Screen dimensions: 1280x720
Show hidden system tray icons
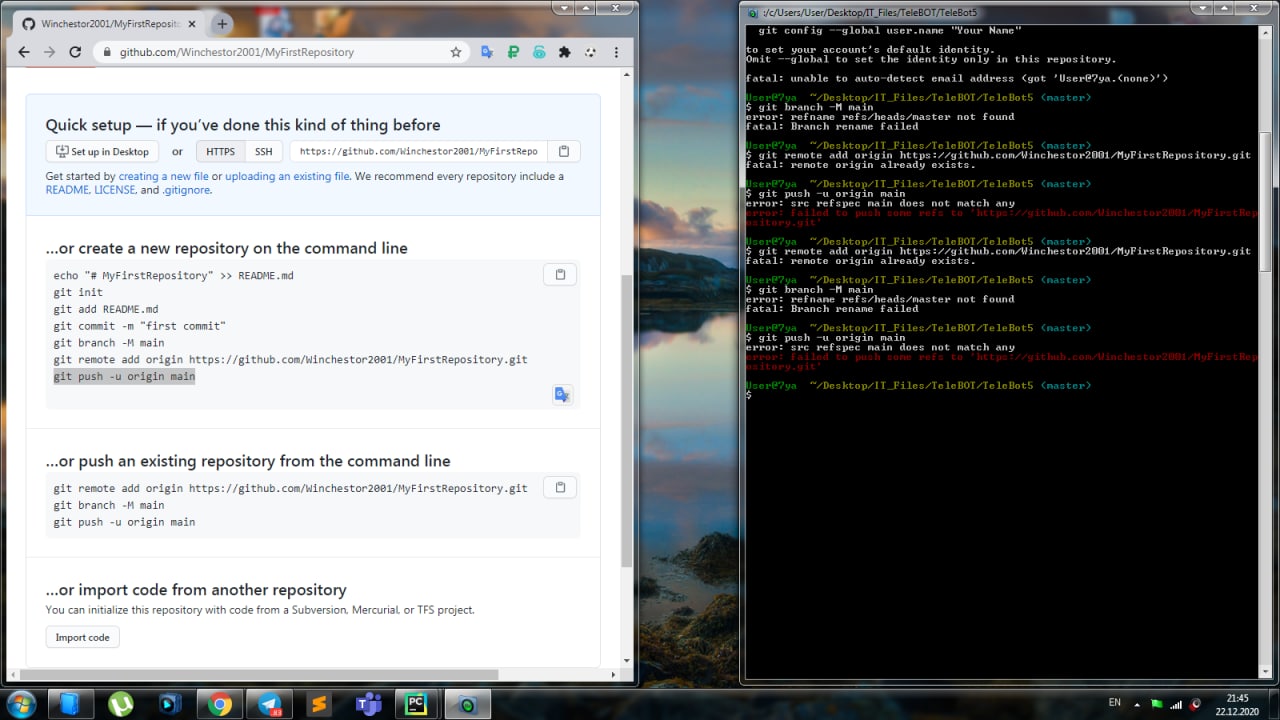point(1139,704)
